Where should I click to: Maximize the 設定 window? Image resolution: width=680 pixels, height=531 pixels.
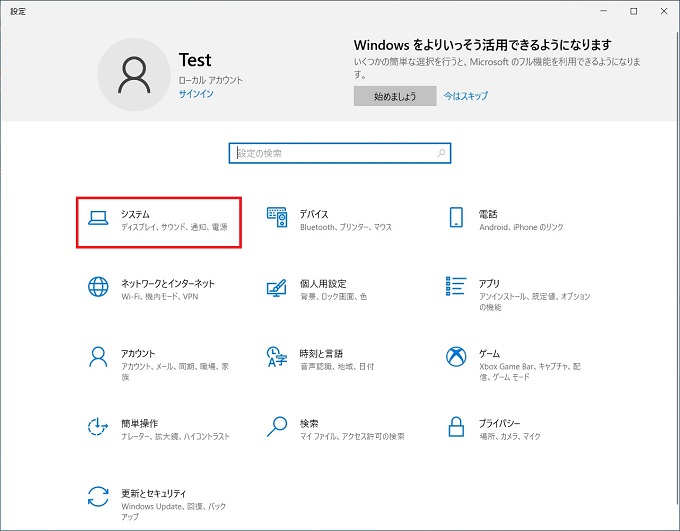[x=634, y=11]
